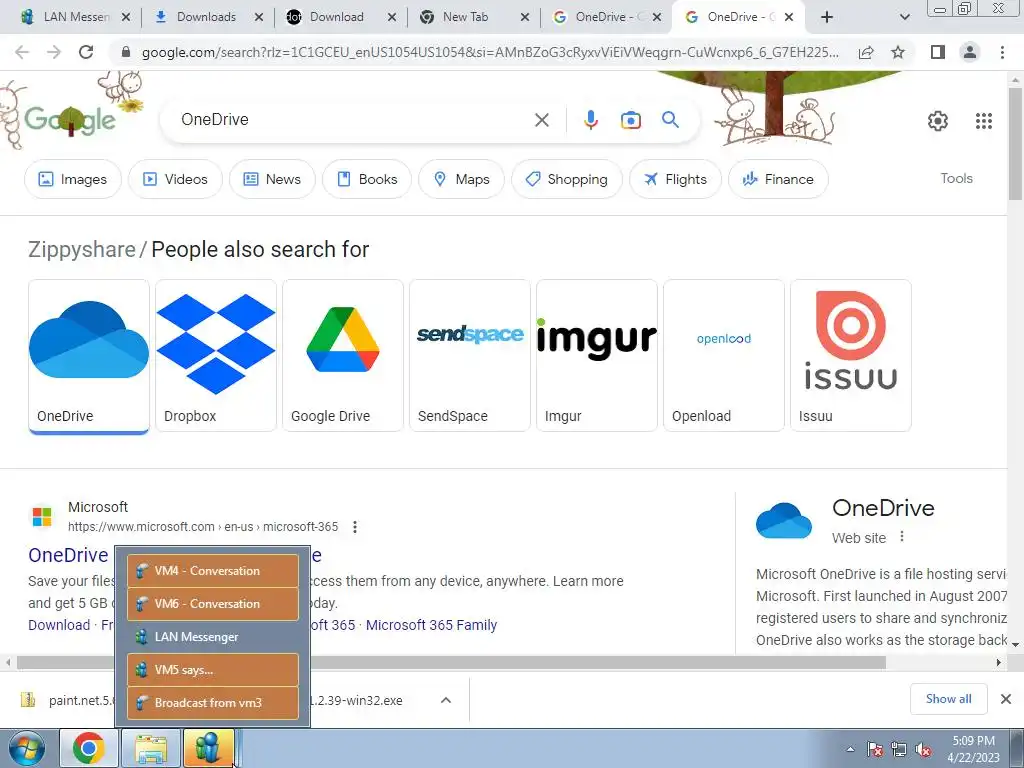
Task: Click the Download sitelink
Action: click(59, 625)
